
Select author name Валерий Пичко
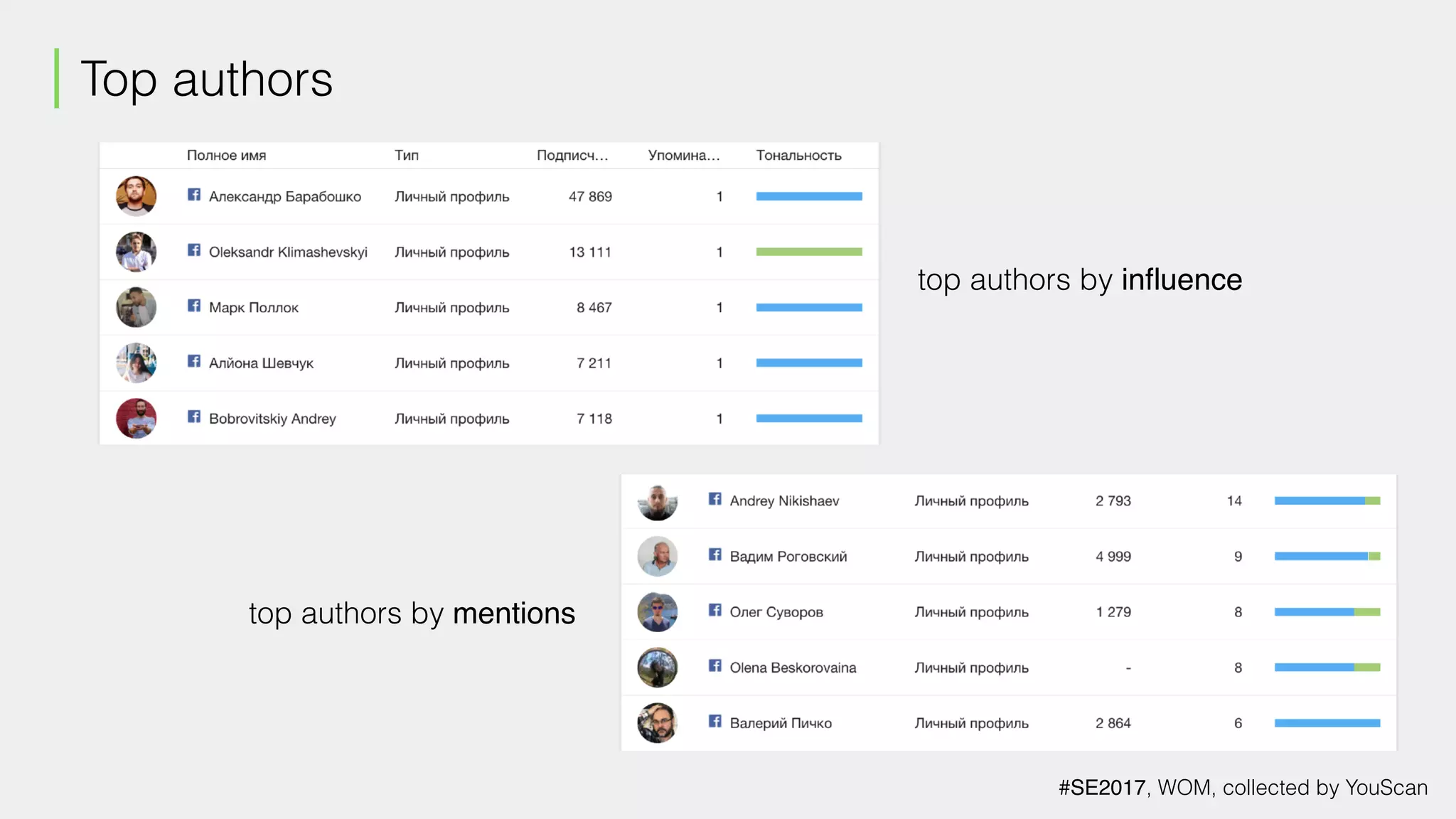(781, 723)
